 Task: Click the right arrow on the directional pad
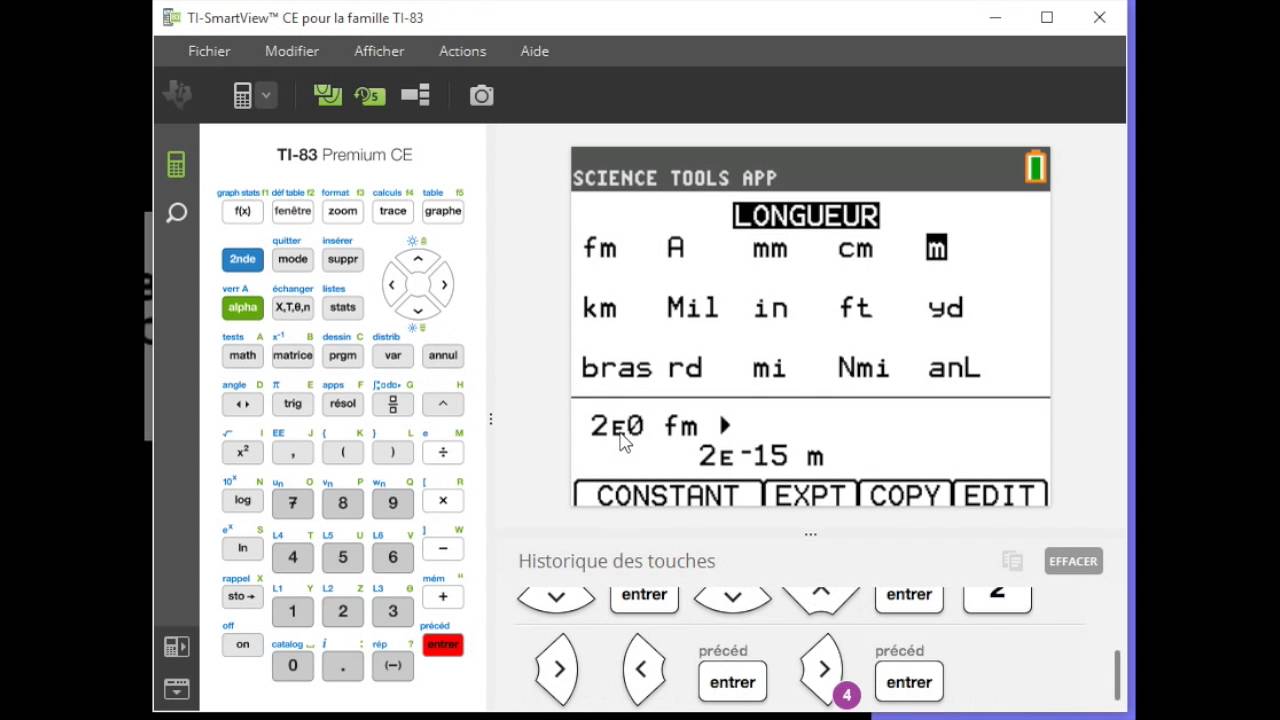pos(444,285)
